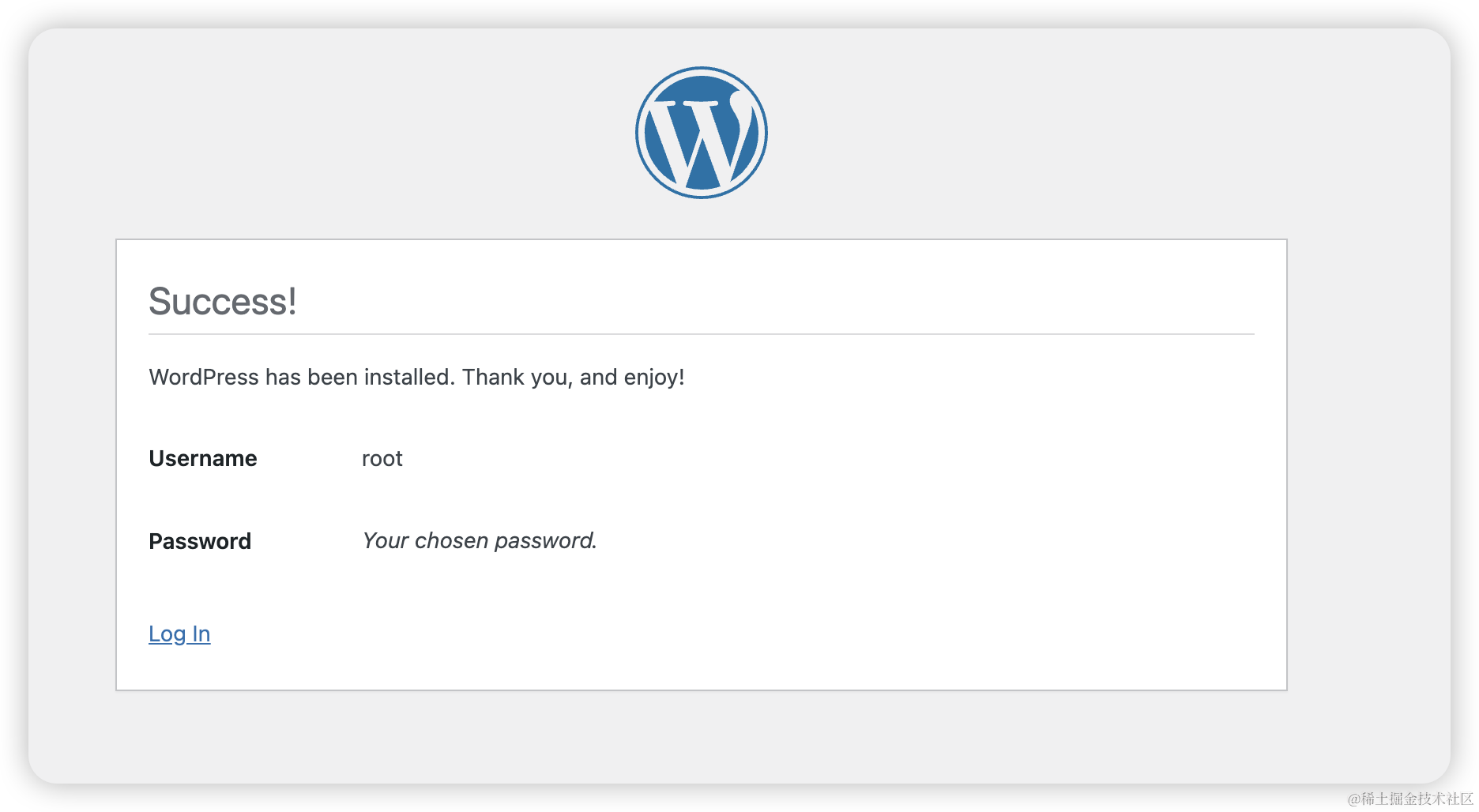Click the italic word password.

(x=546, y=541)
